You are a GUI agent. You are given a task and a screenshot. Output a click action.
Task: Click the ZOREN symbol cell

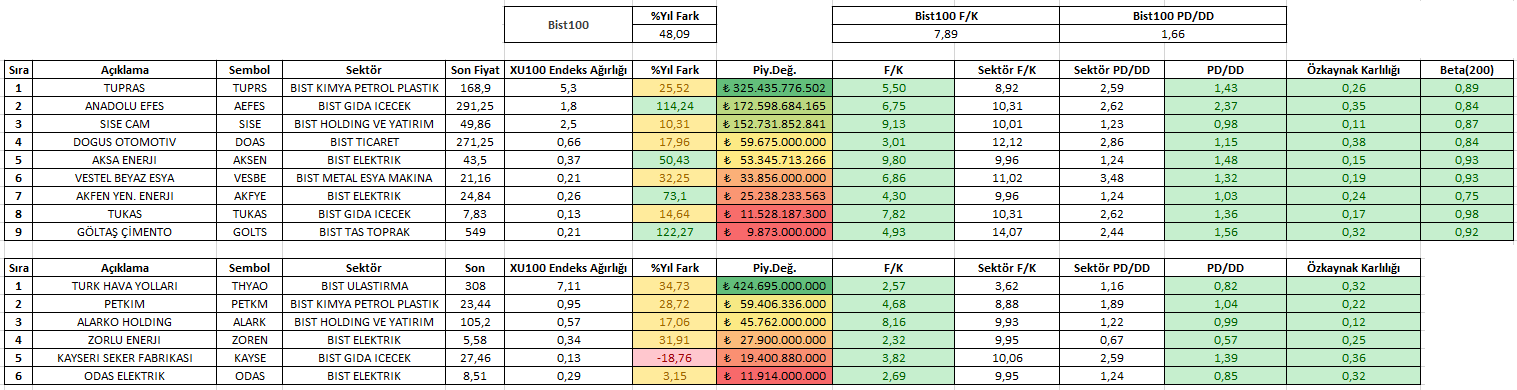pyautogui.click(x=249, y=340)
